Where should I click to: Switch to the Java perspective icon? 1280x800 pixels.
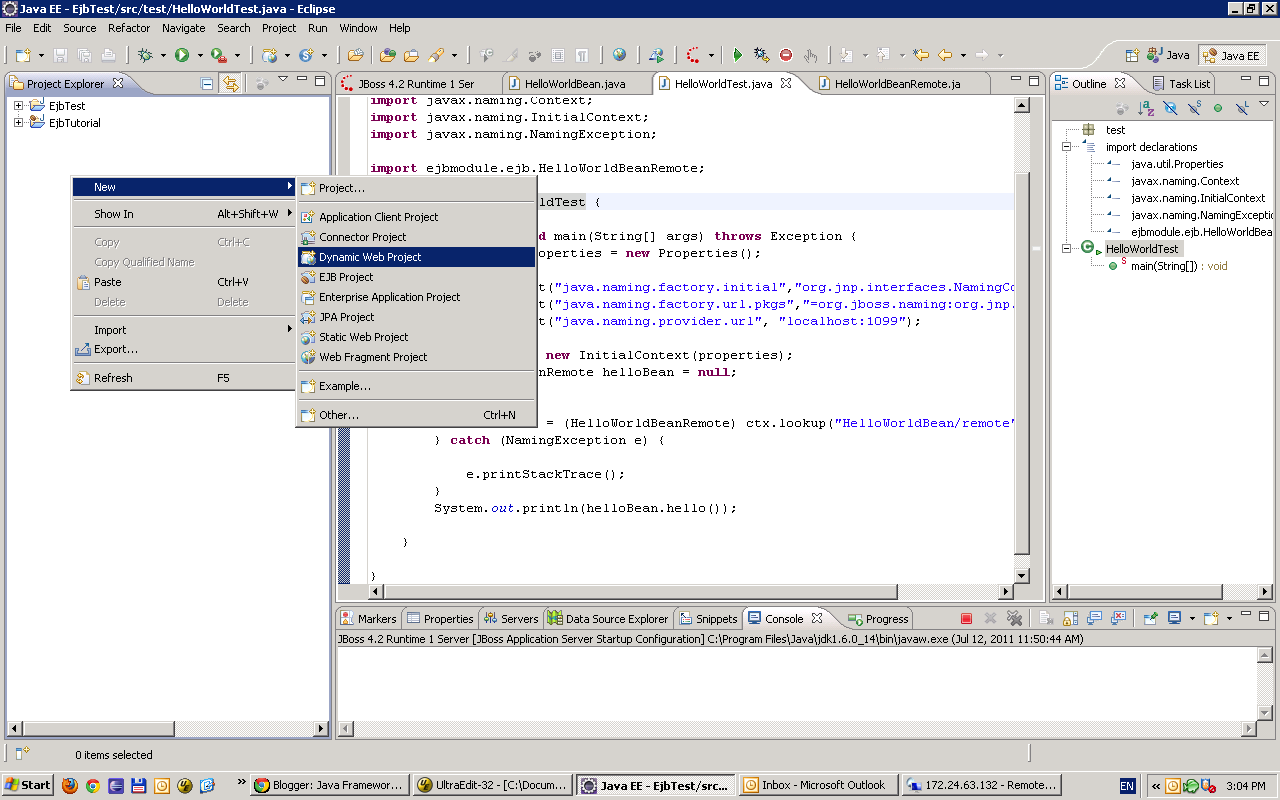[1168, 55]
